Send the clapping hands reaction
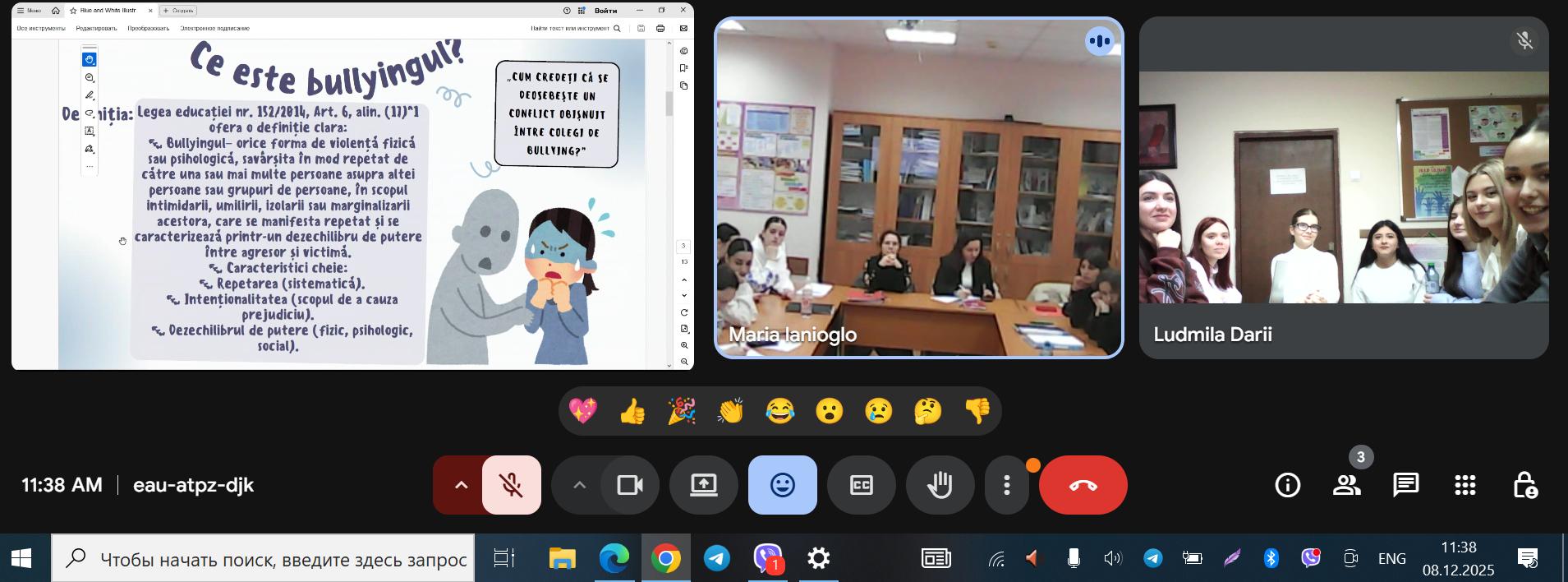This screenshot has height=582, width=1568. pyautogui.click(x=730, y=411)
